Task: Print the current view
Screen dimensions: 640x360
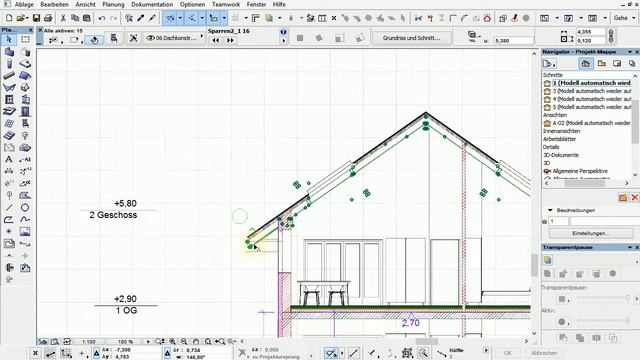Action: point(48,18)
